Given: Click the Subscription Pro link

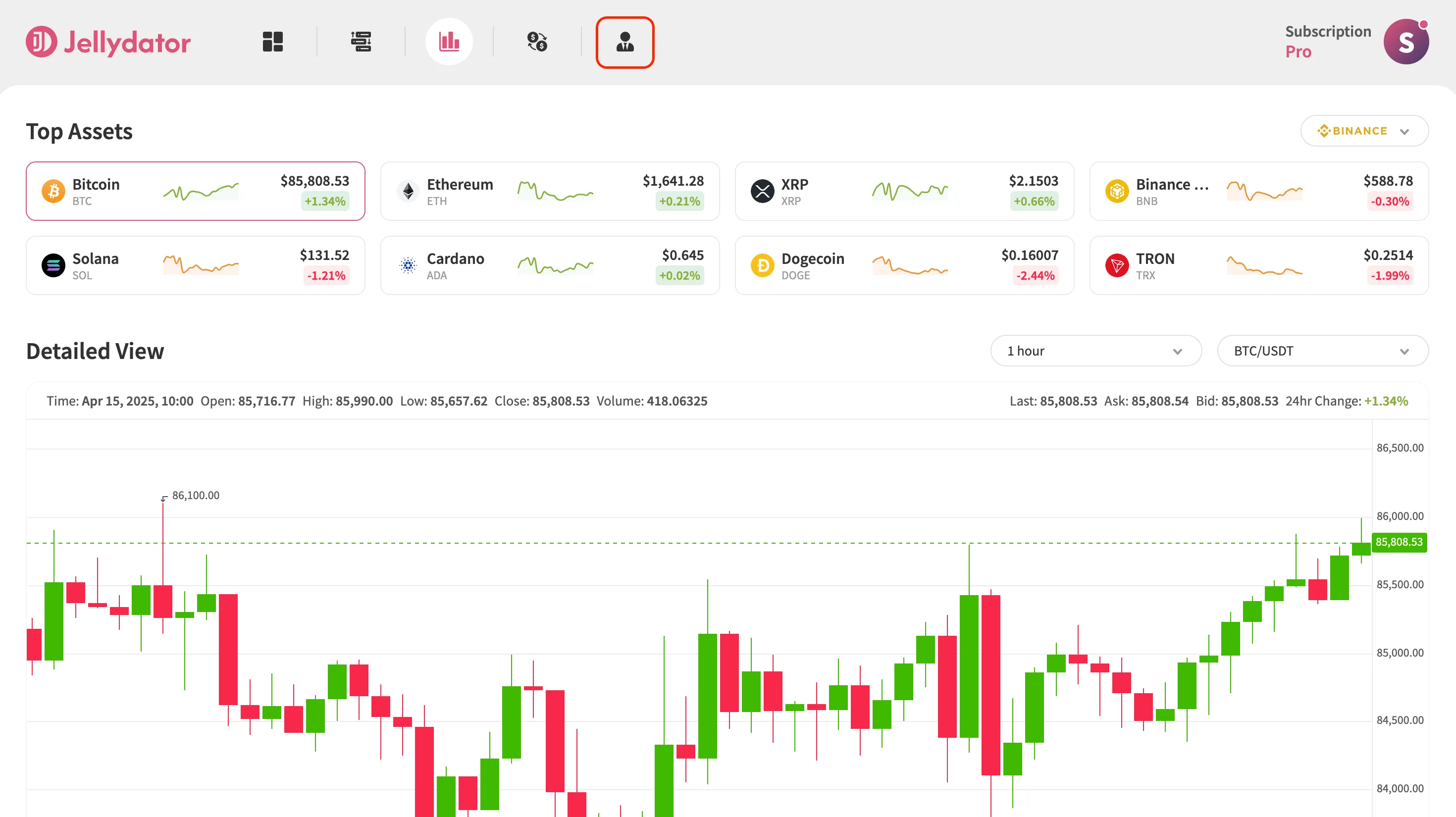Looking at the screenshot, I should point(1328,42).
